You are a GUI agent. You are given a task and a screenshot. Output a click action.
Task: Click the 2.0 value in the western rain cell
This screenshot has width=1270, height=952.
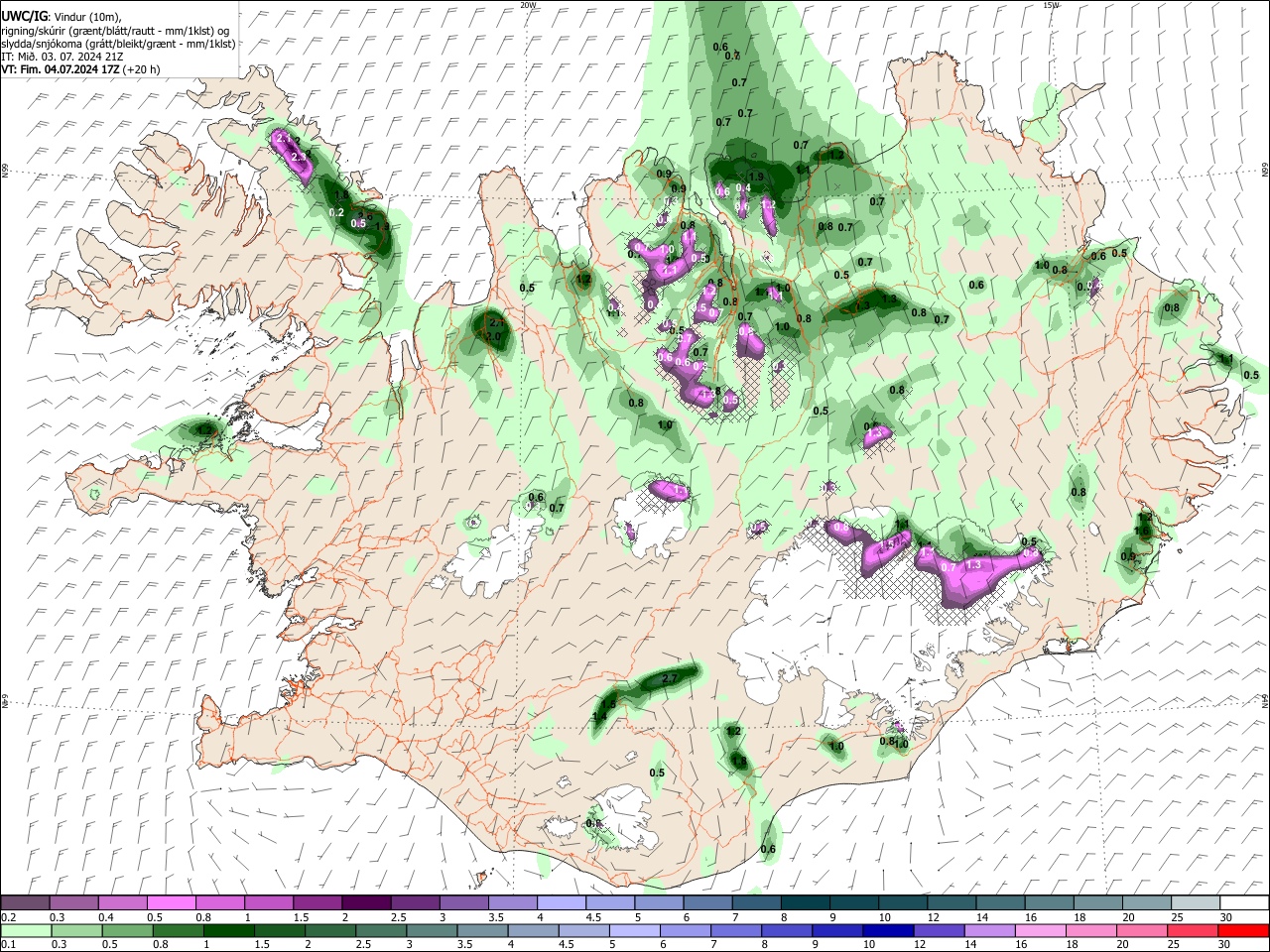pos(492,336)
